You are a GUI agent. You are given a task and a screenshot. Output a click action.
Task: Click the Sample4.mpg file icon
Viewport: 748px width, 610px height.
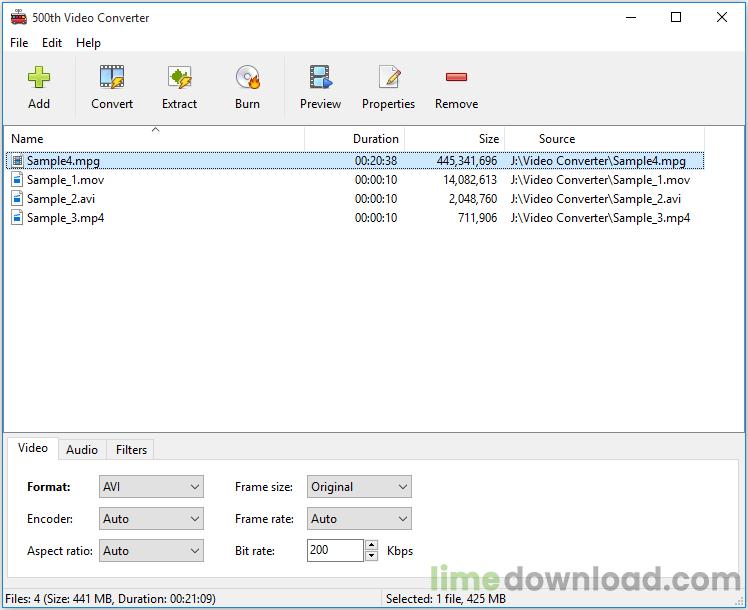tap(17, 161)
